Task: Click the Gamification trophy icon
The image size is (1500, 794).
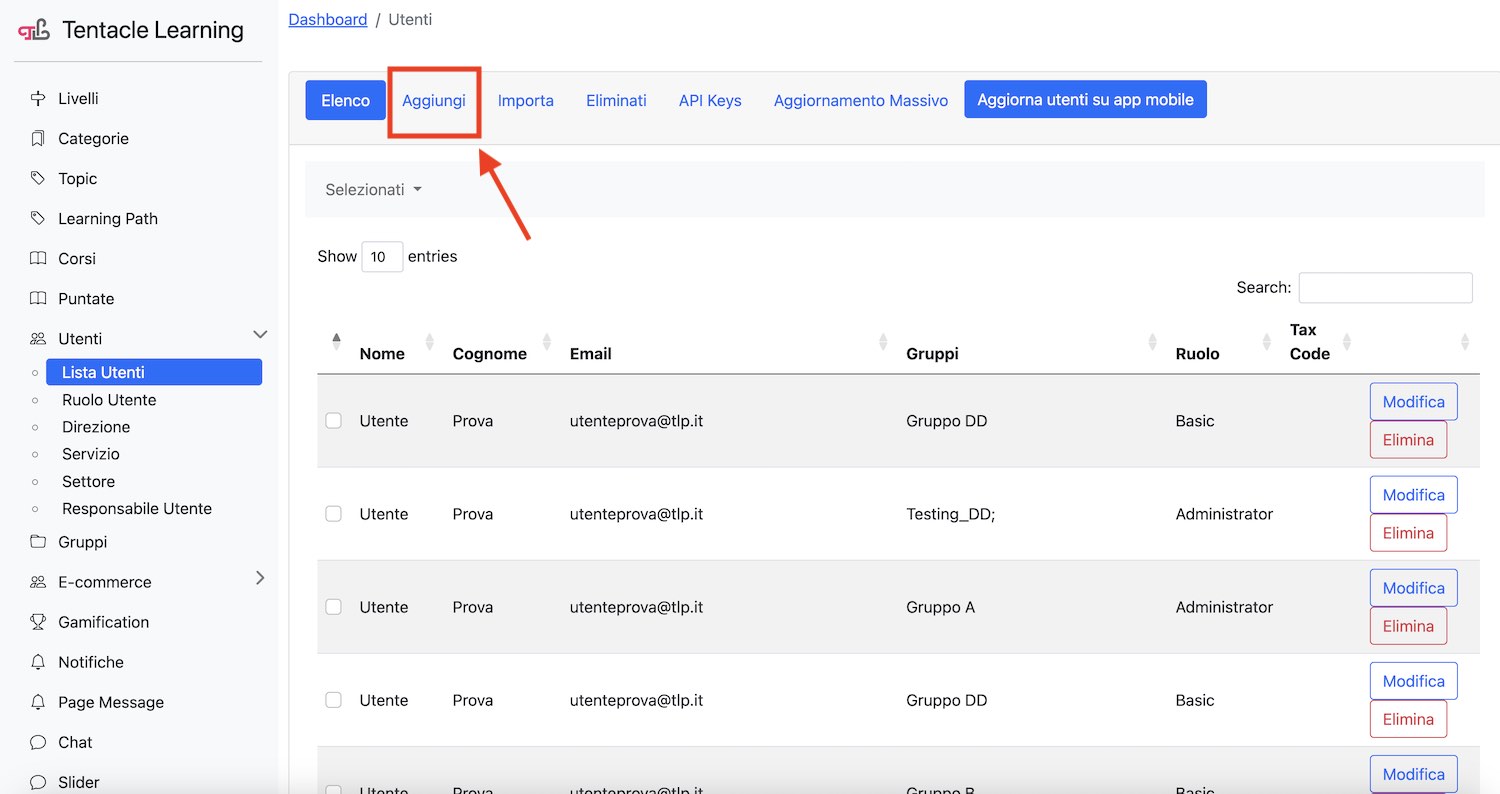Action: pyautogui.click(x=38, y=621)
